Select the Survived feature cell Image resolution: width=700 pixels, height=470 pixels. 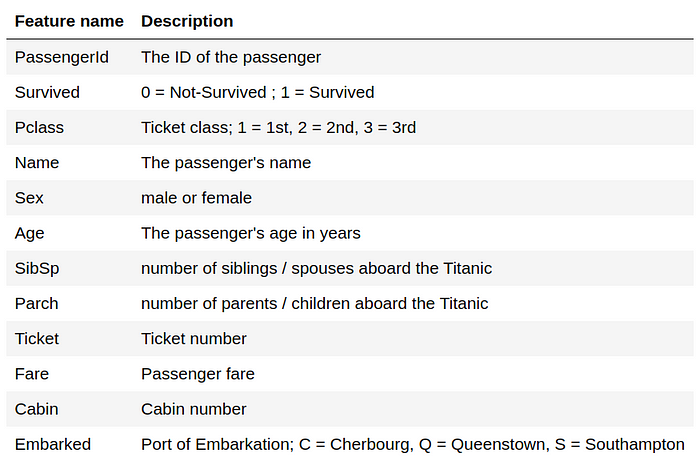pos(47,92)
